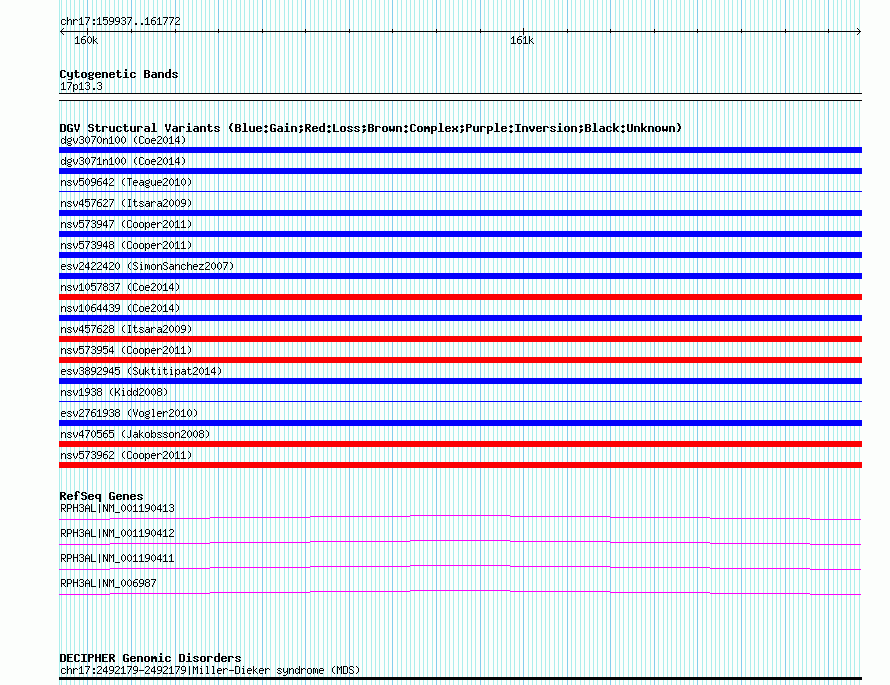Open the Miller-Dieker syndrome (MDS) entry
Screen dimensions: 890x685
(210, 670)
